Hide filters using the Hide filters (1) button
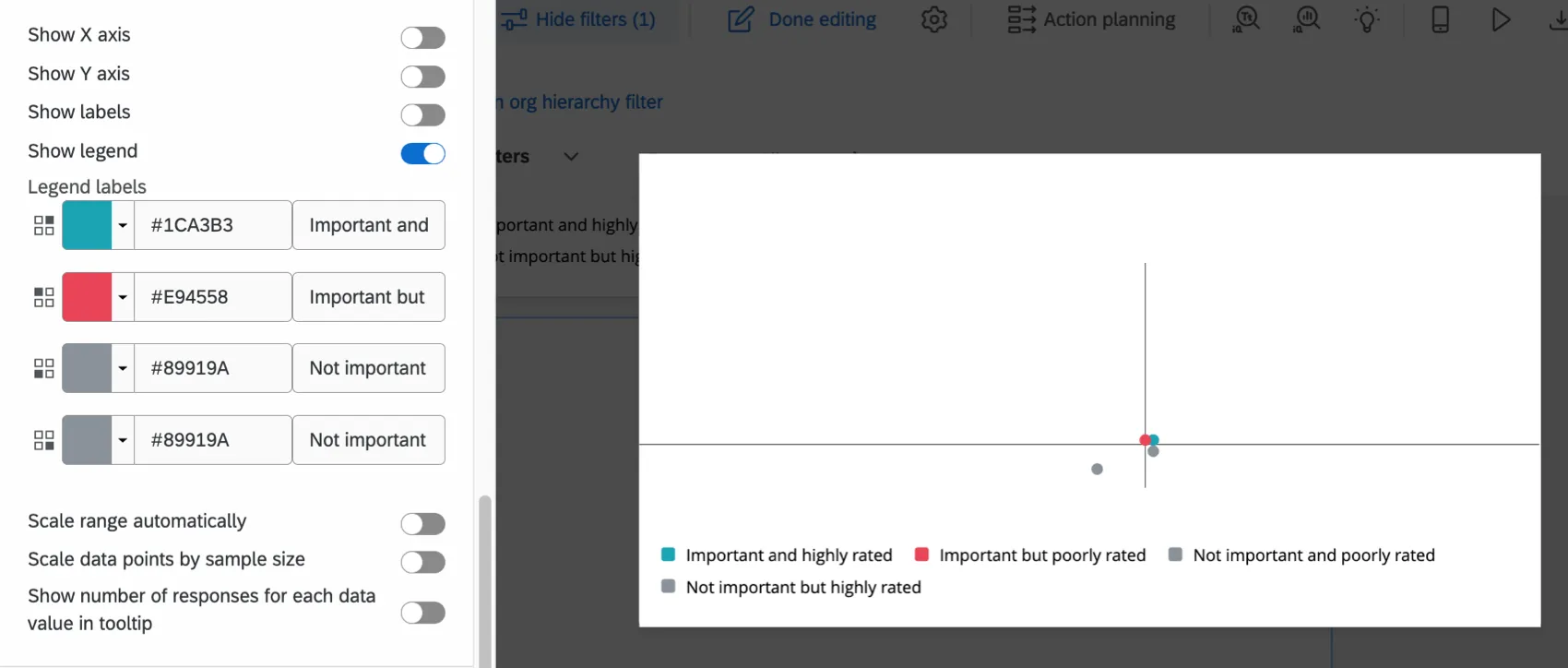1568x668 pixels. click(580, 19)
